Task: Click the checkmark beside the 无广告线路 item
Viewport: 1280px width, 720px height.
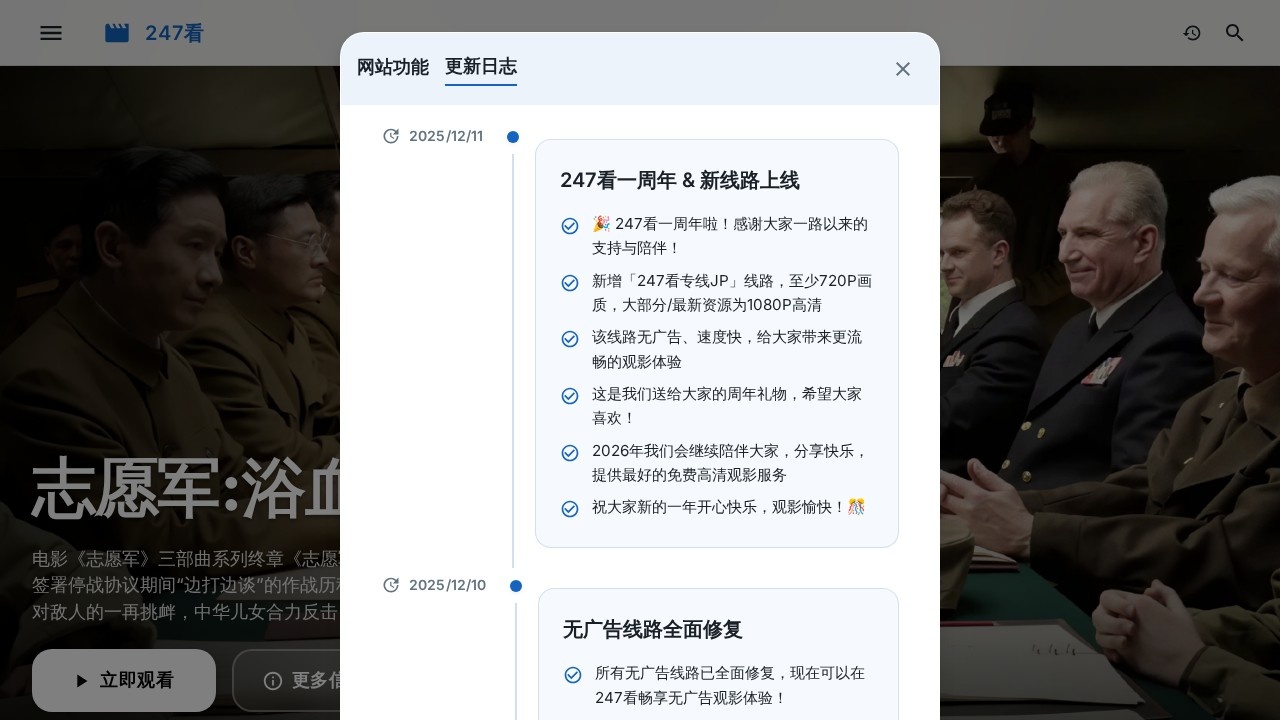Action: click(x=573, y=675)
